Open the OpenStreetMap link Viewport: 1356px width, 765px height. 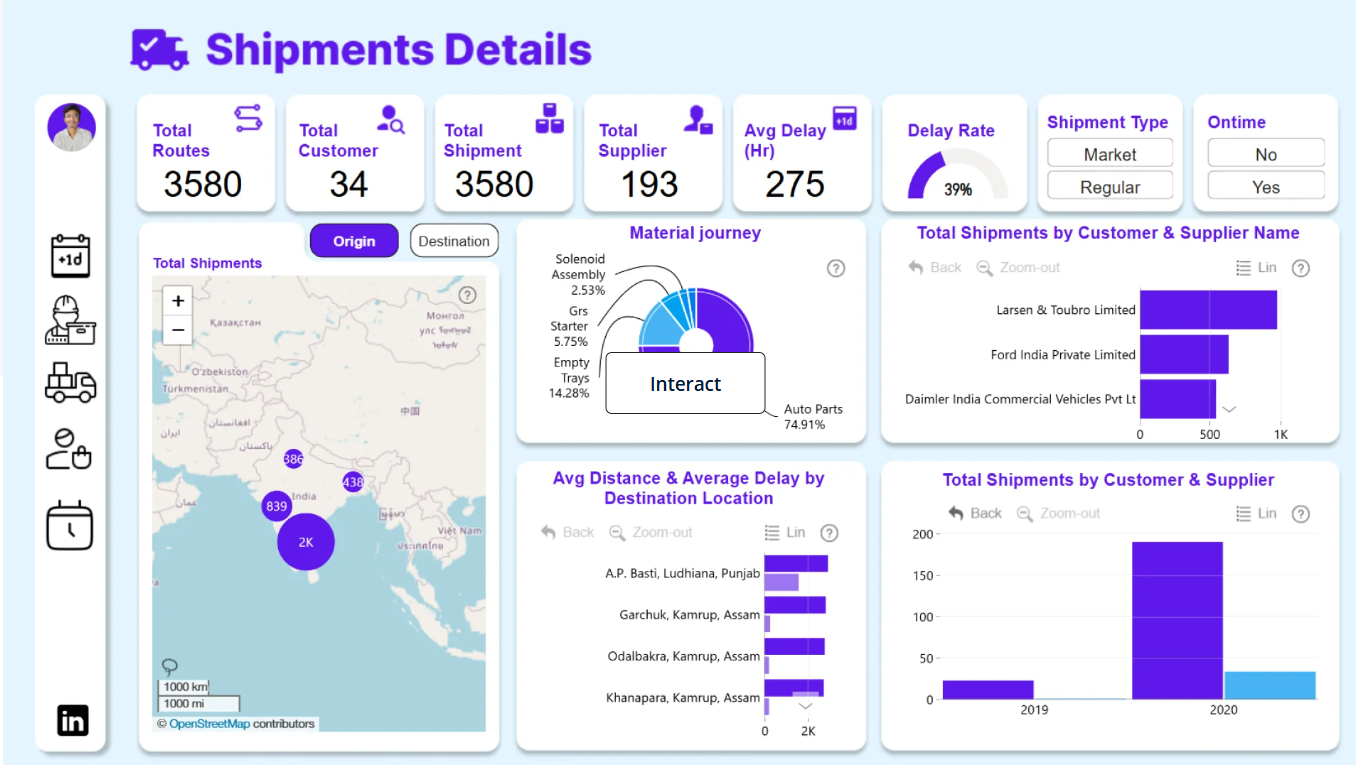pyautogui.click(x=209, y=724)
